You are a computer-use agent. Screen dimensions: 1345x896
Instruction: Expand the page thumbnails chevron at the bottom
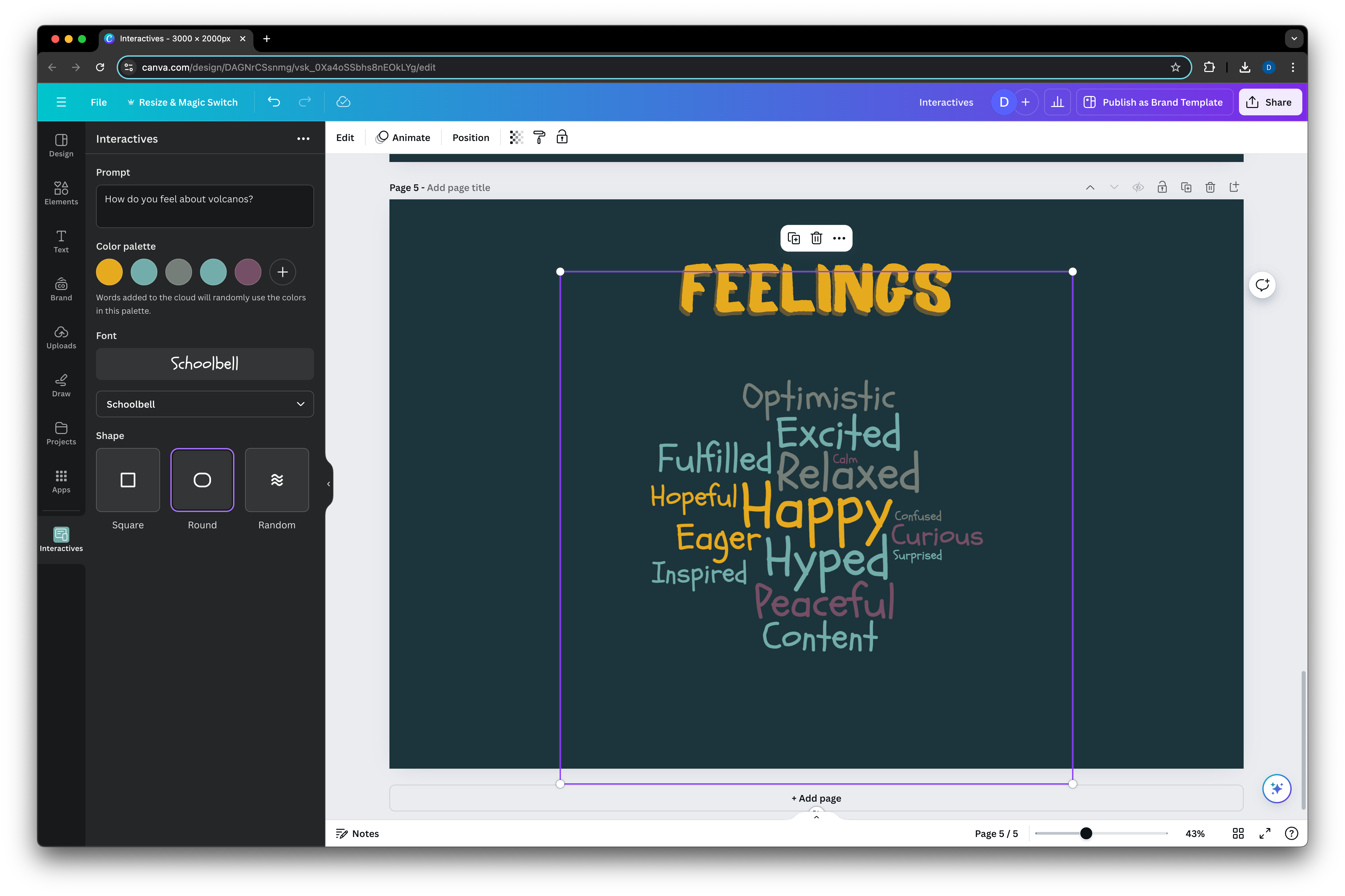(816, 817)
